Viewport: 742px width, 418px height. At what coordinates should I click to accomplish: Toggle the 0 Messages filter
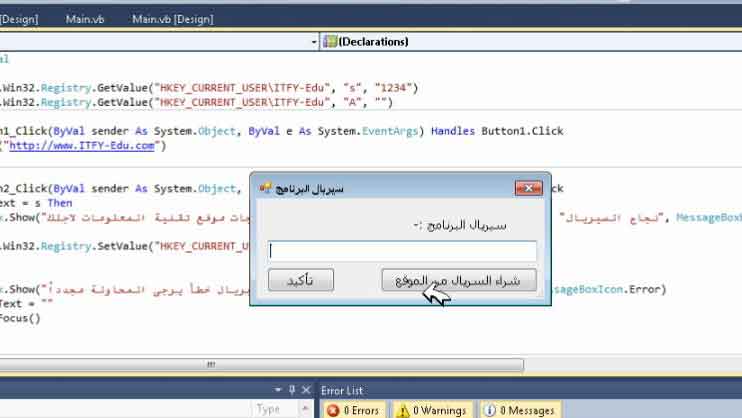point(518,410)
